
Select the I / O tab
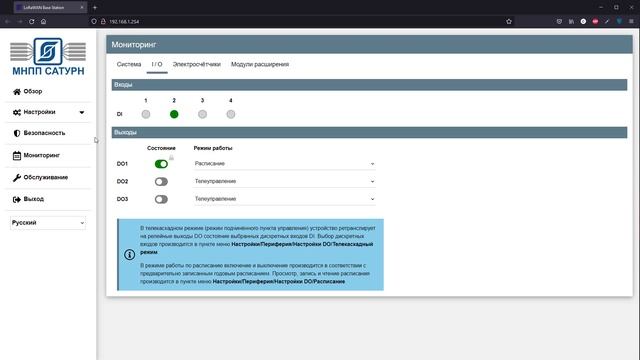157,64
